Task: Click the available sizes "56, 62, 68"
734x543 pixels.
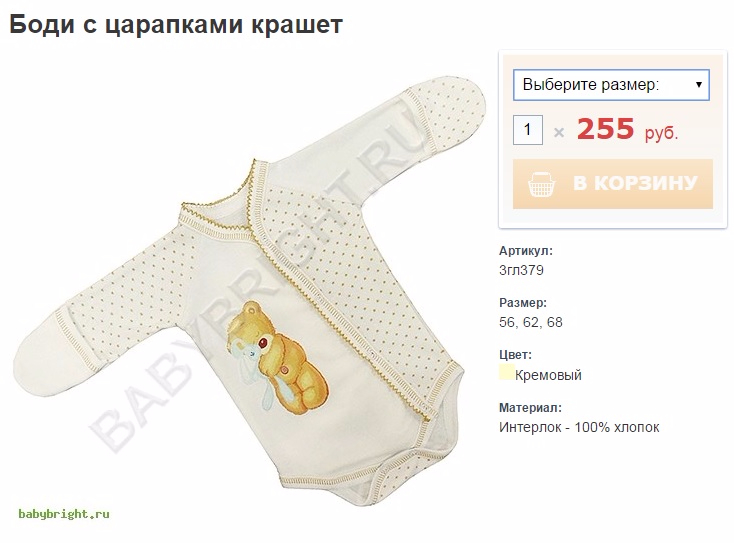Action: point(531,322)
